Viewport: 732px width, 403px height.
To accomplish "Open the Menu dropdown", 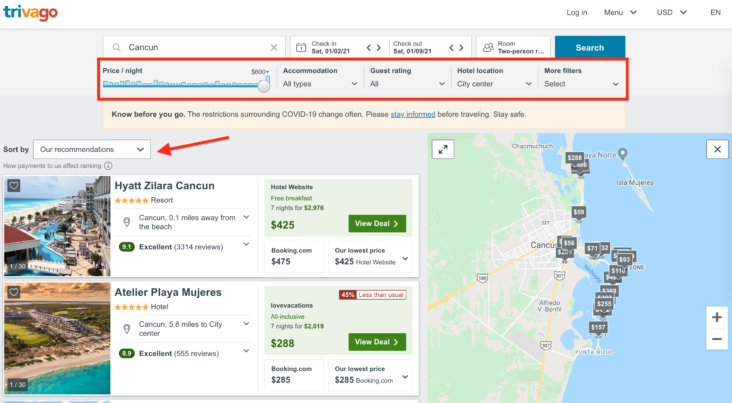I will [620, 13].
